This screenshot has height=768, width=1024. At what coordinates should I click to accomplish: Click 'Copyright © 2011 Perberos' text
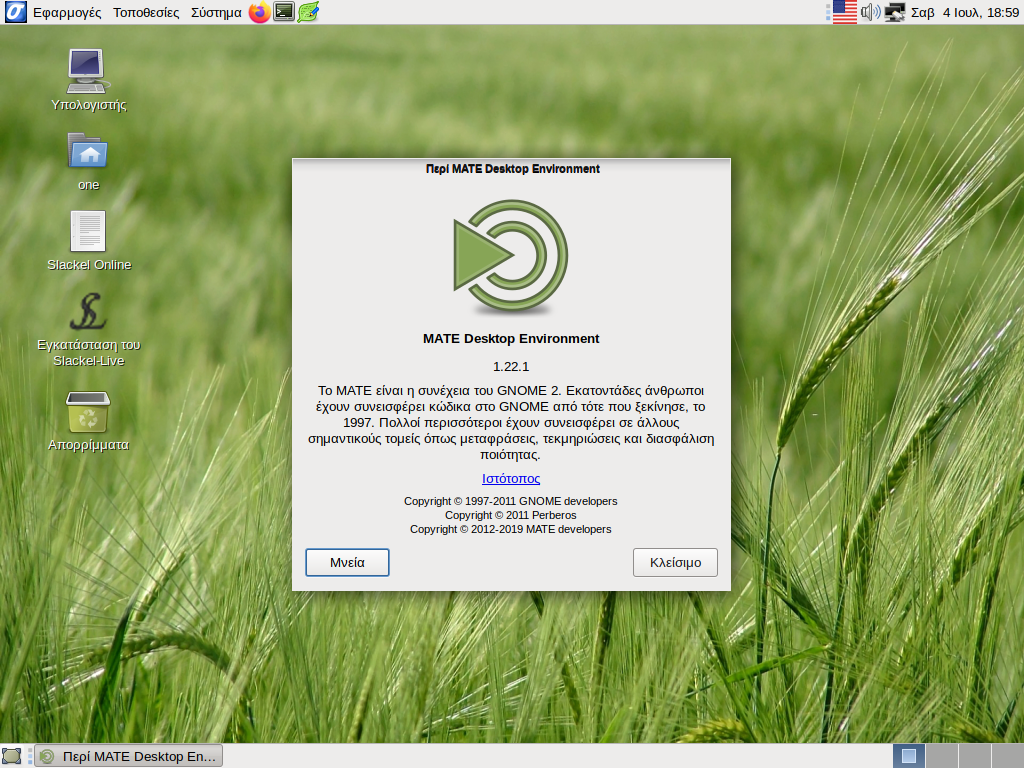coord(511,515)
